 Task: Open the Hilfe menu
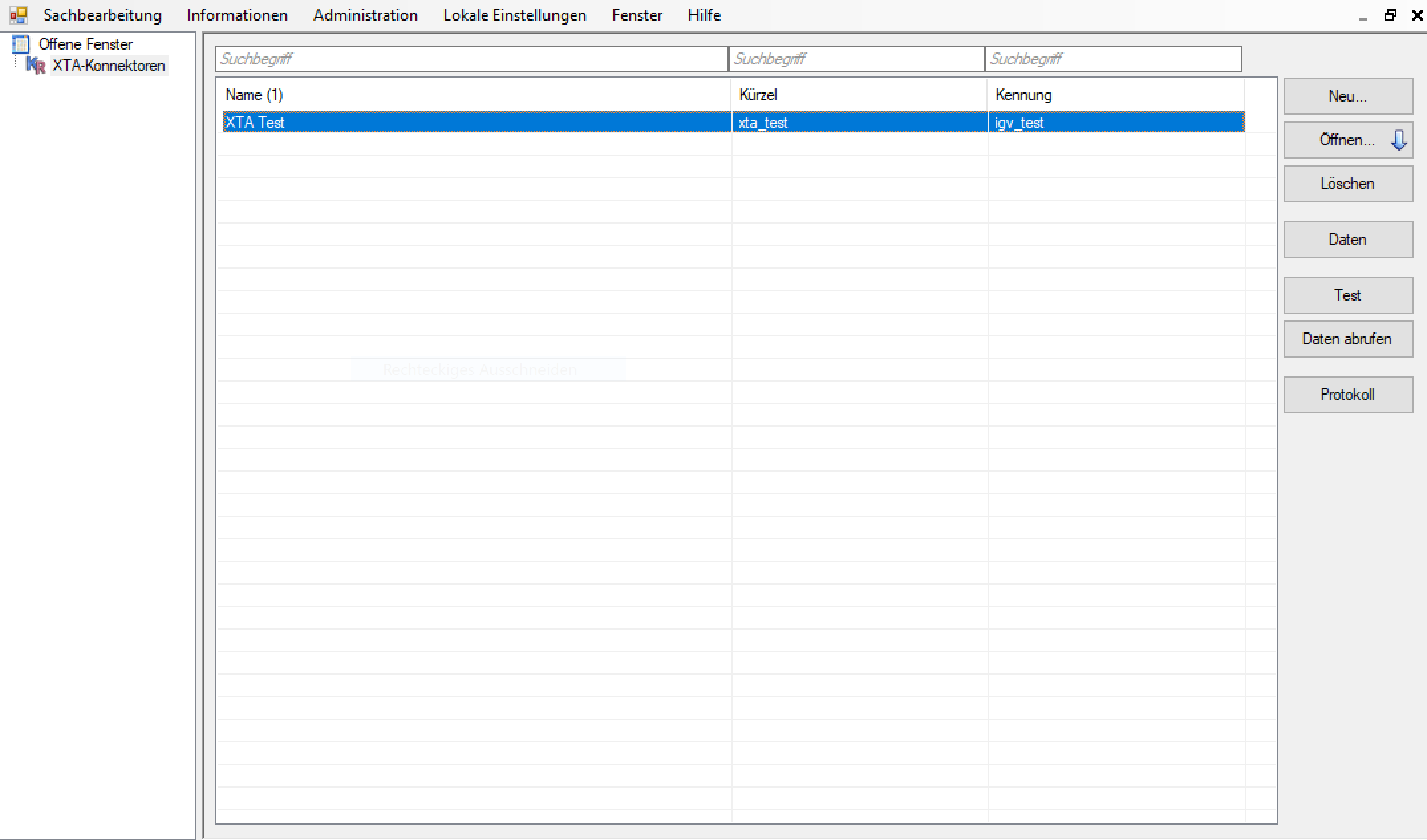[704, 15]
